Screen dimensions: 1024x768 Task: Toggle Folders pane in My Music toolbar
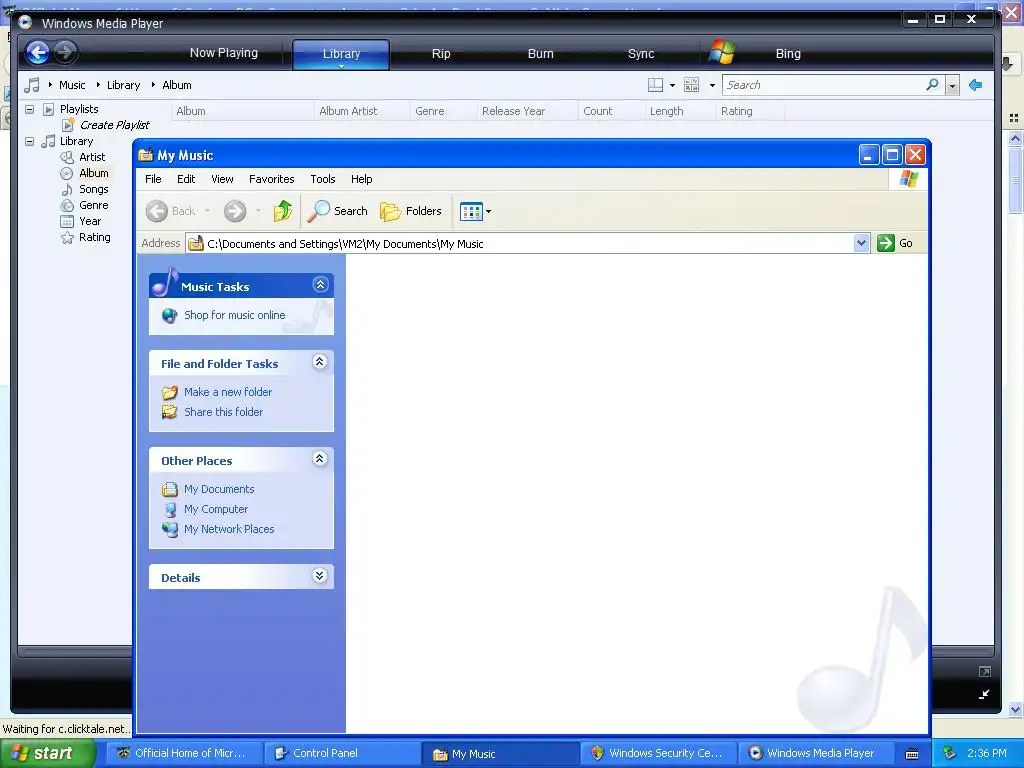pos(411,211)
